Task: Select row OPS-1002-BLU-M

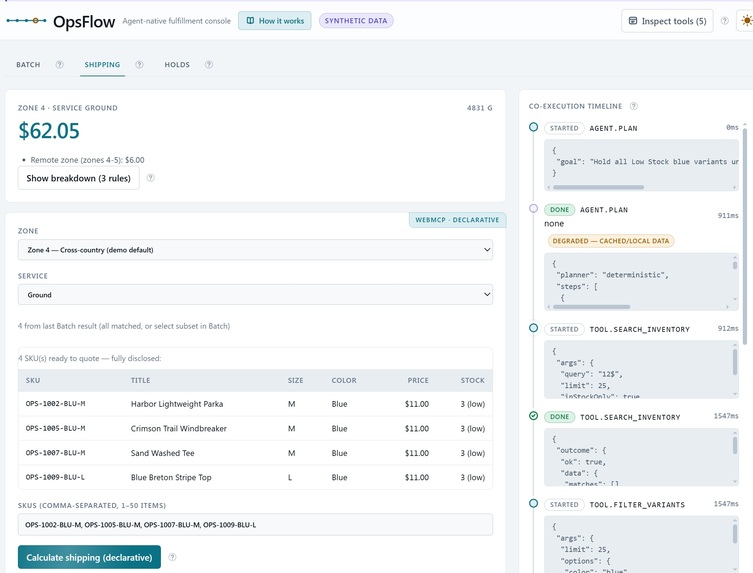Action: pyautogui.click(x=255, y=404)
